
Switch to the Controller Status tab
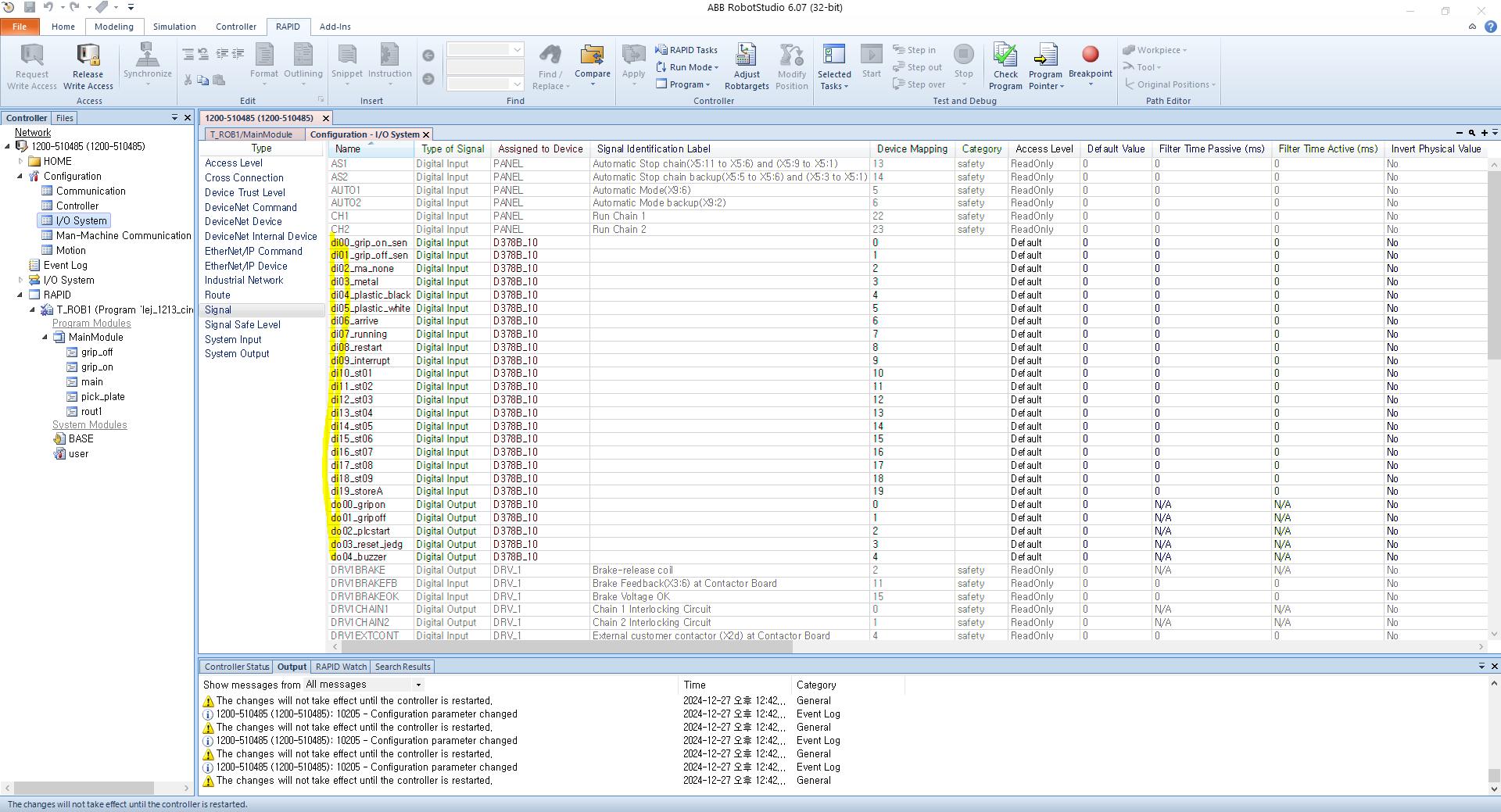[237, 667]
